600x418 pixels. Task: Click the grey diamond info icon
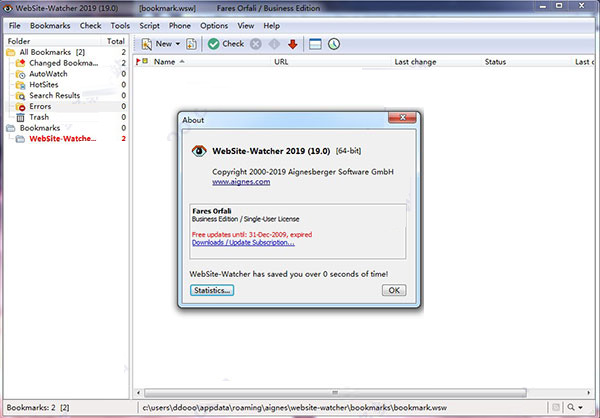point(274,44)
